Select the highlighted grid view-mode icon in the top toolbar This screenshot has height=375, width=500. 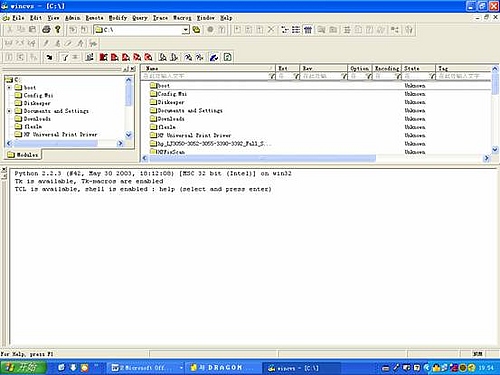click(308, 30)
